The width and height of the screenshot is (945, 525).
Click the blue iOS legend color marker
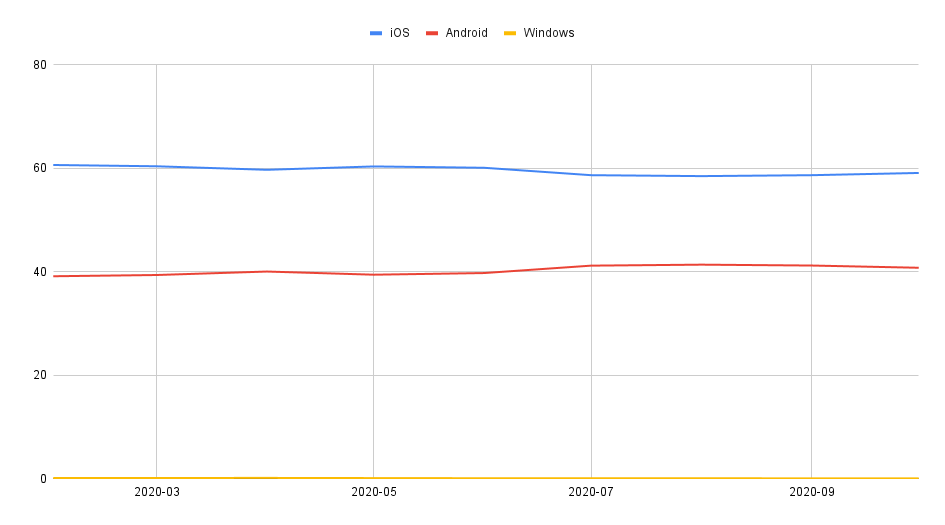376,33
